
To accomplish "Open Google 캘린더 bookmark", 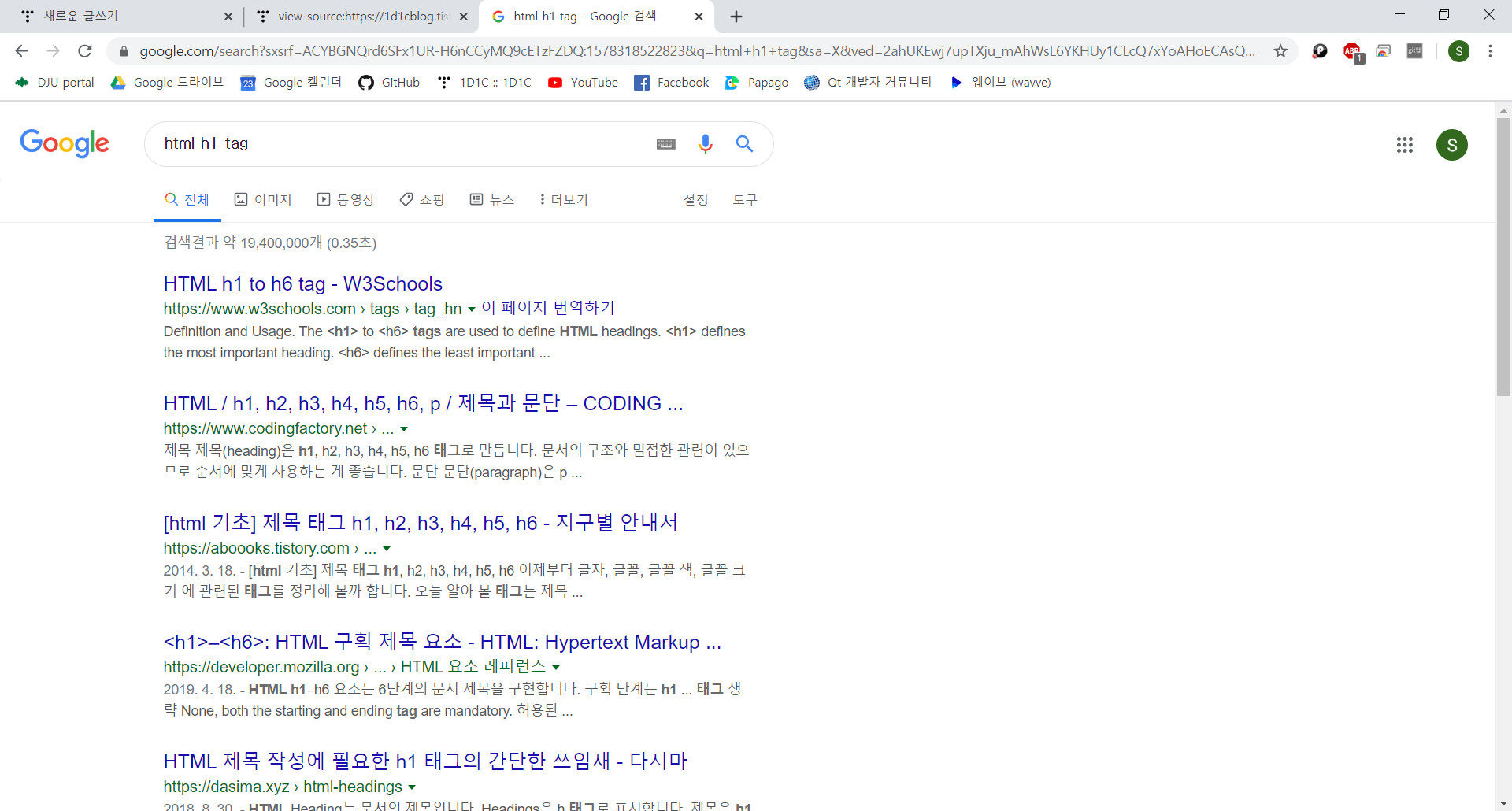I will pyautogui.click(x=291, y=83).
